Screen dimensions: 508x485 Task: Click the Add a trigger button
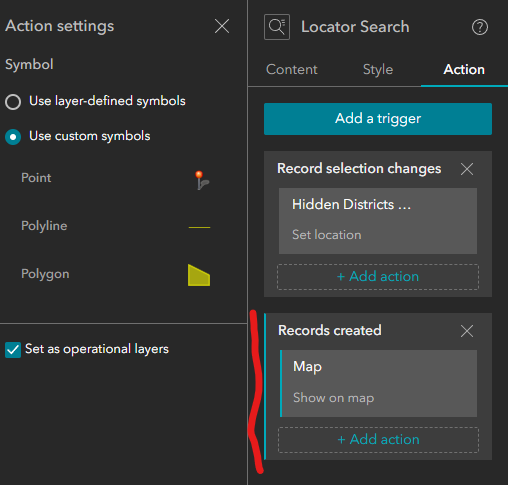[378, 119]
